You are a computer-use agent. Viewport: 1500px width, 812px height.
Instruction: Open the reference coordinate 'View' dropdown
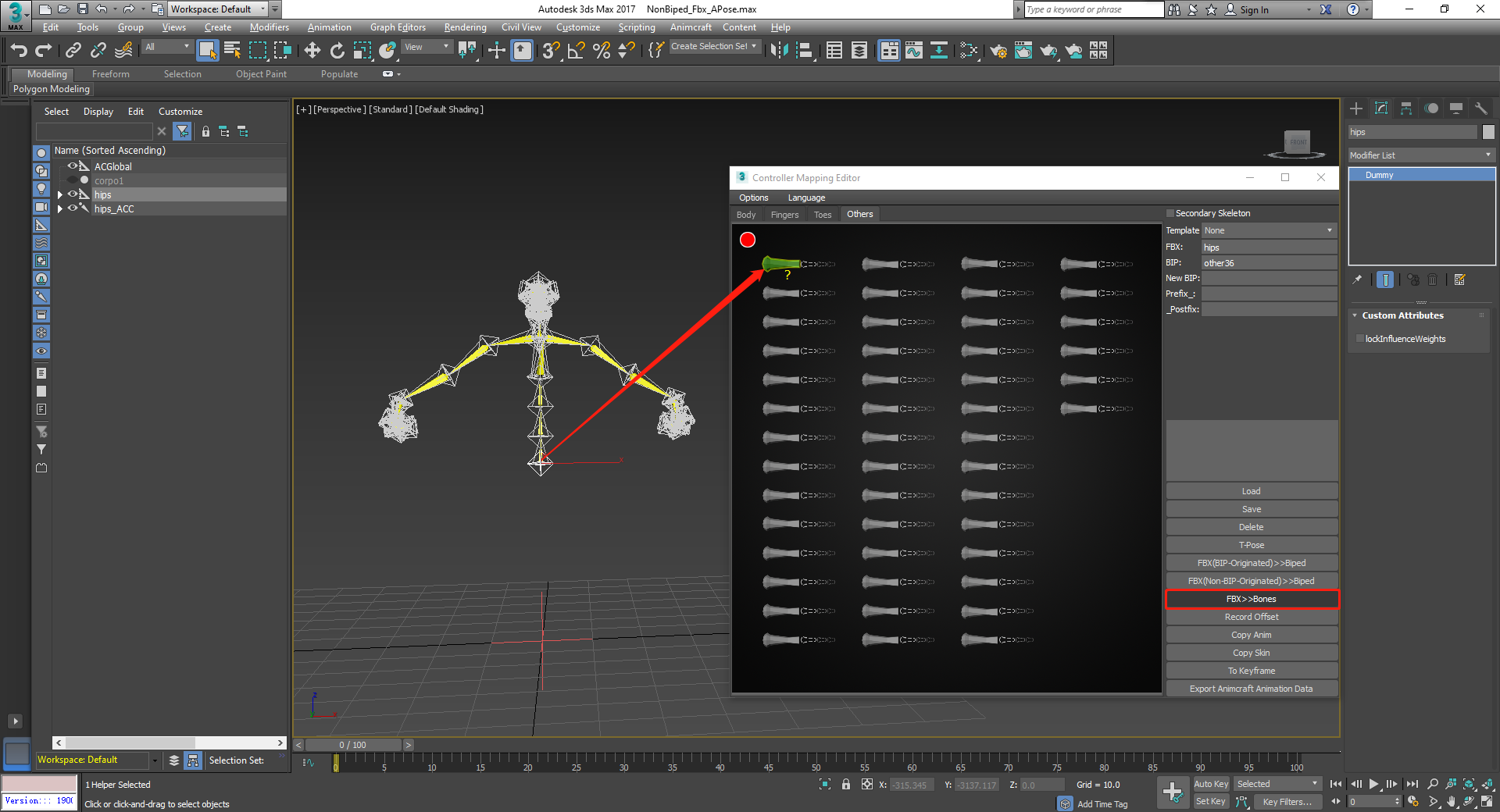click(427, 47)
